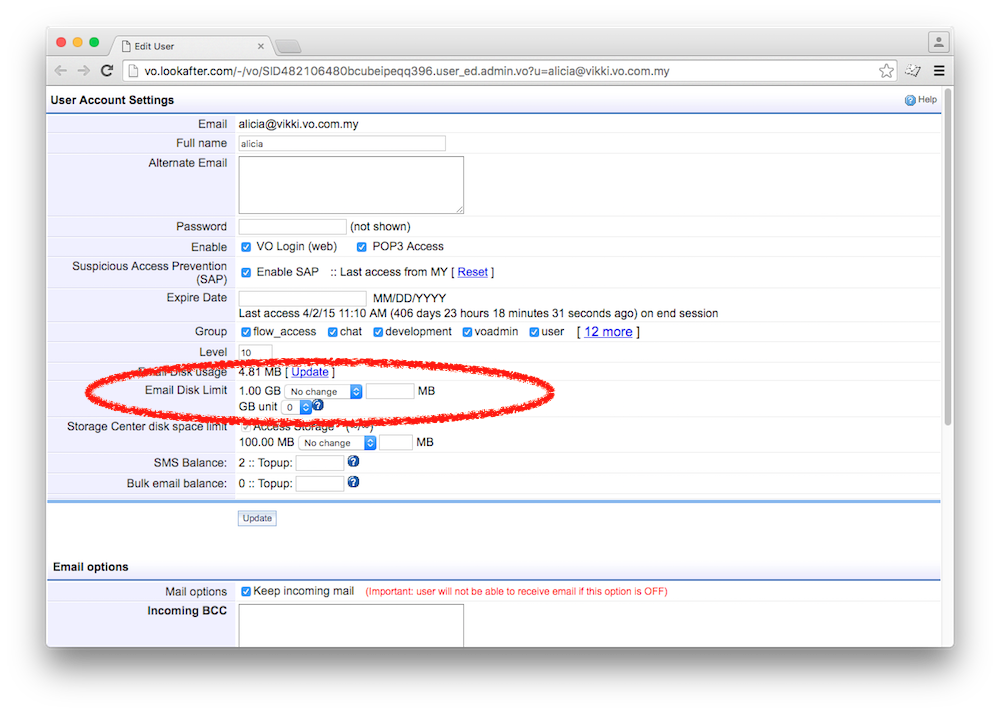Toggle Keep incoming mail checkbox

[x=246, y=592]
